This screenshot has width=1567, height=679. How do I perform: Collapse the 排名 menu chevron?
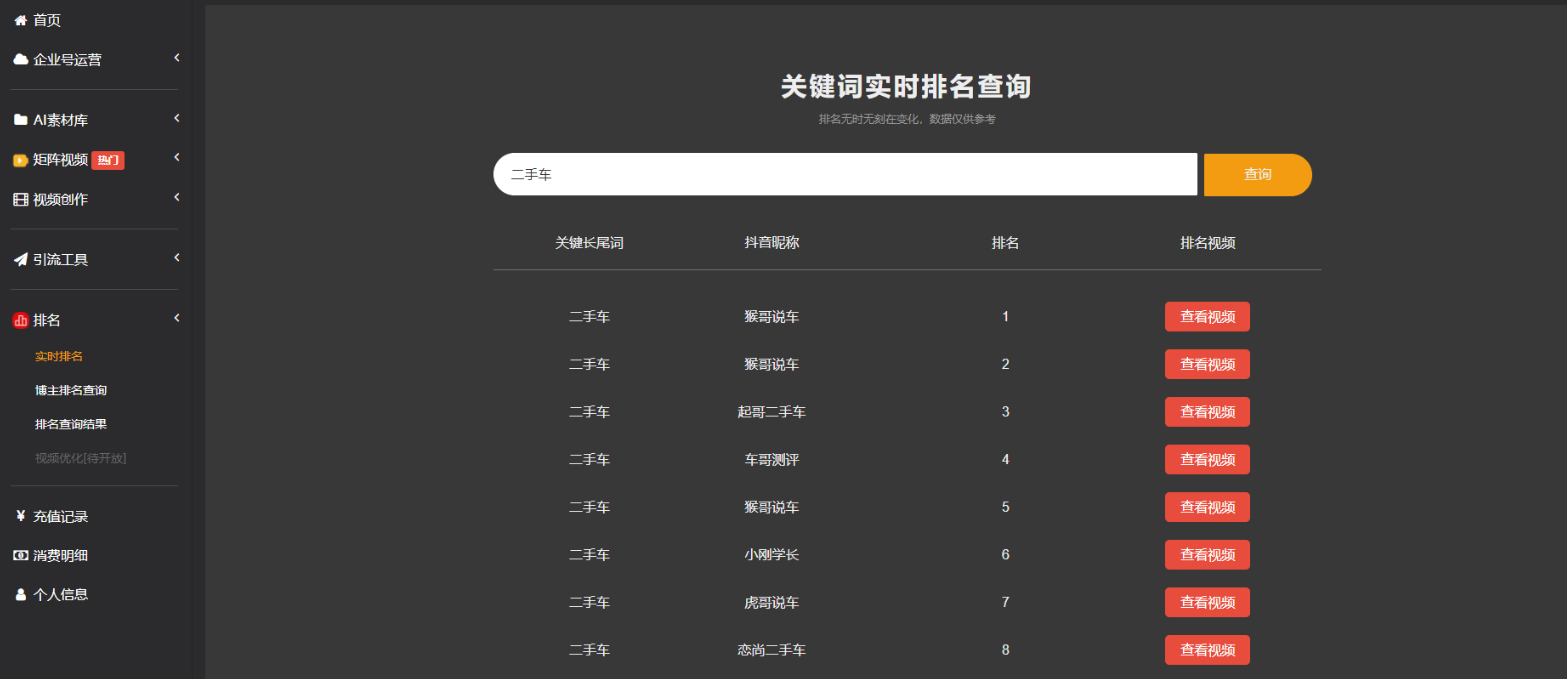coord(176,318)
